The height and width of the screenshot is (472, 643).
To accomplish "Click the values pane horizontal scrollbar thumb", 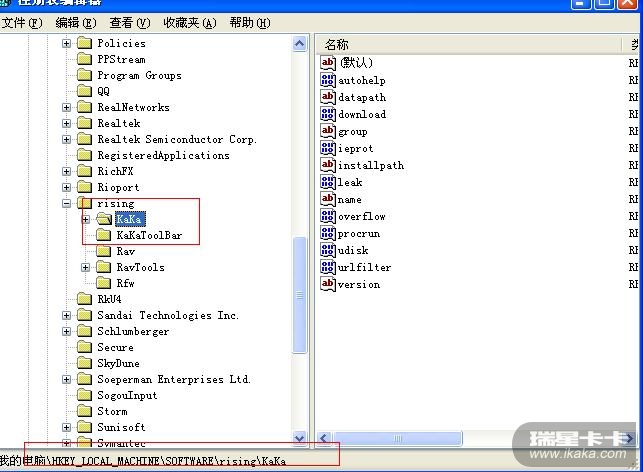I will coord(397,438).
